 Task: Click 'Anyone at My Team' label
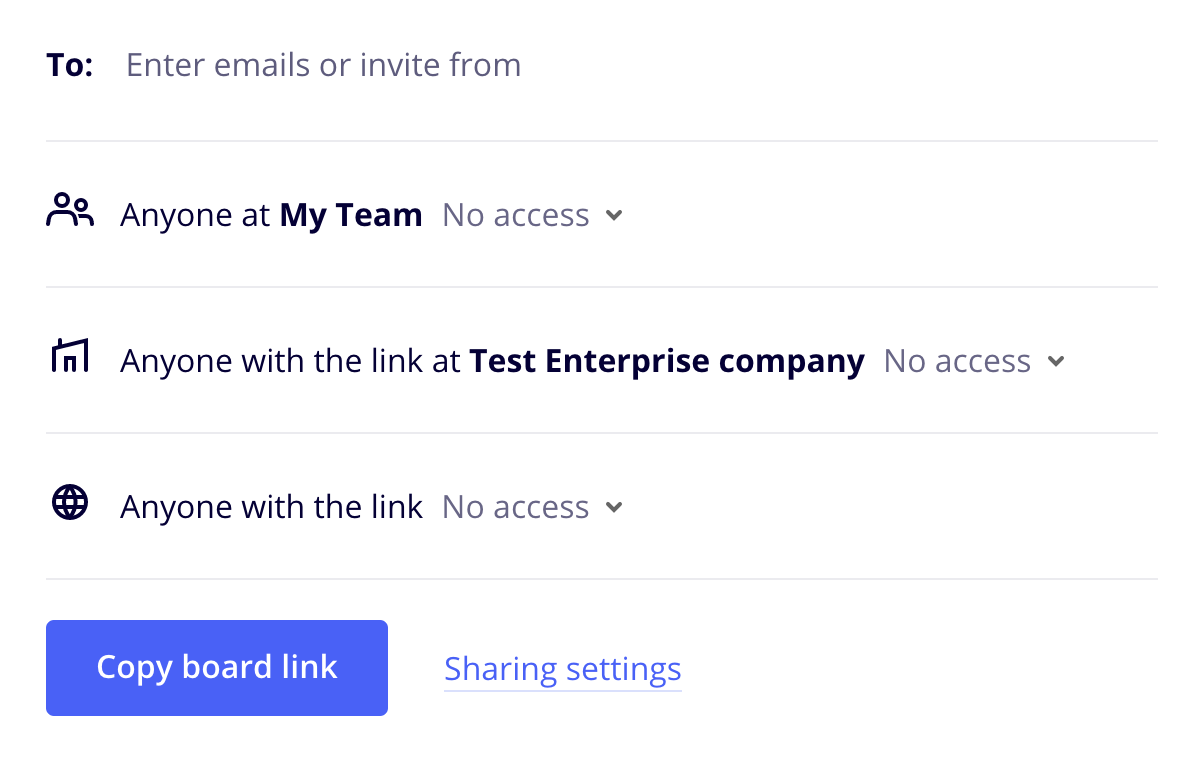coord(271,215)
